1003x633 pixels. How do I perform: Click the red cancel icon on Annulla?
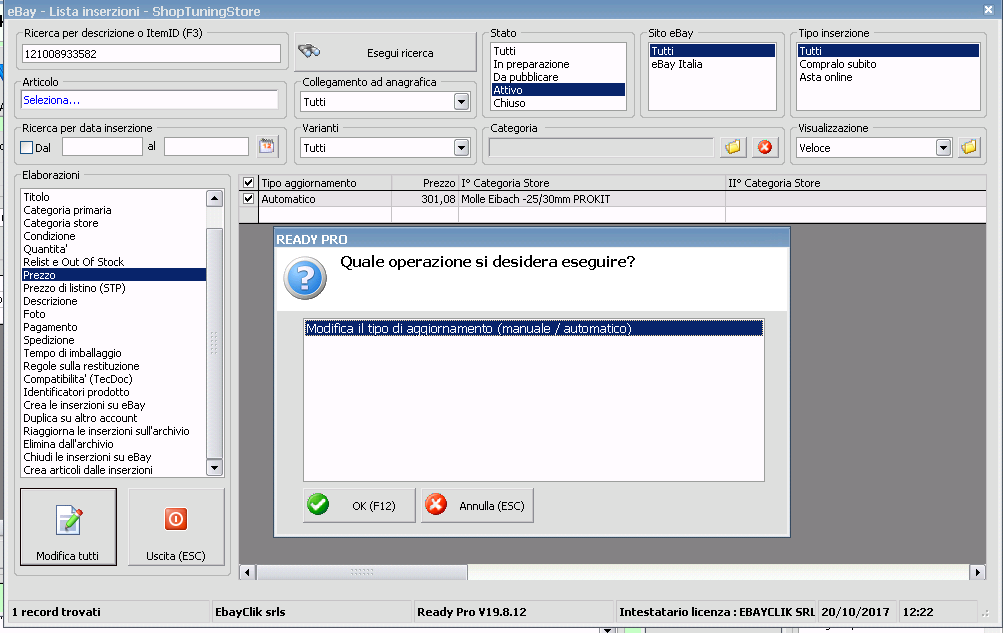tap(436, 504)
